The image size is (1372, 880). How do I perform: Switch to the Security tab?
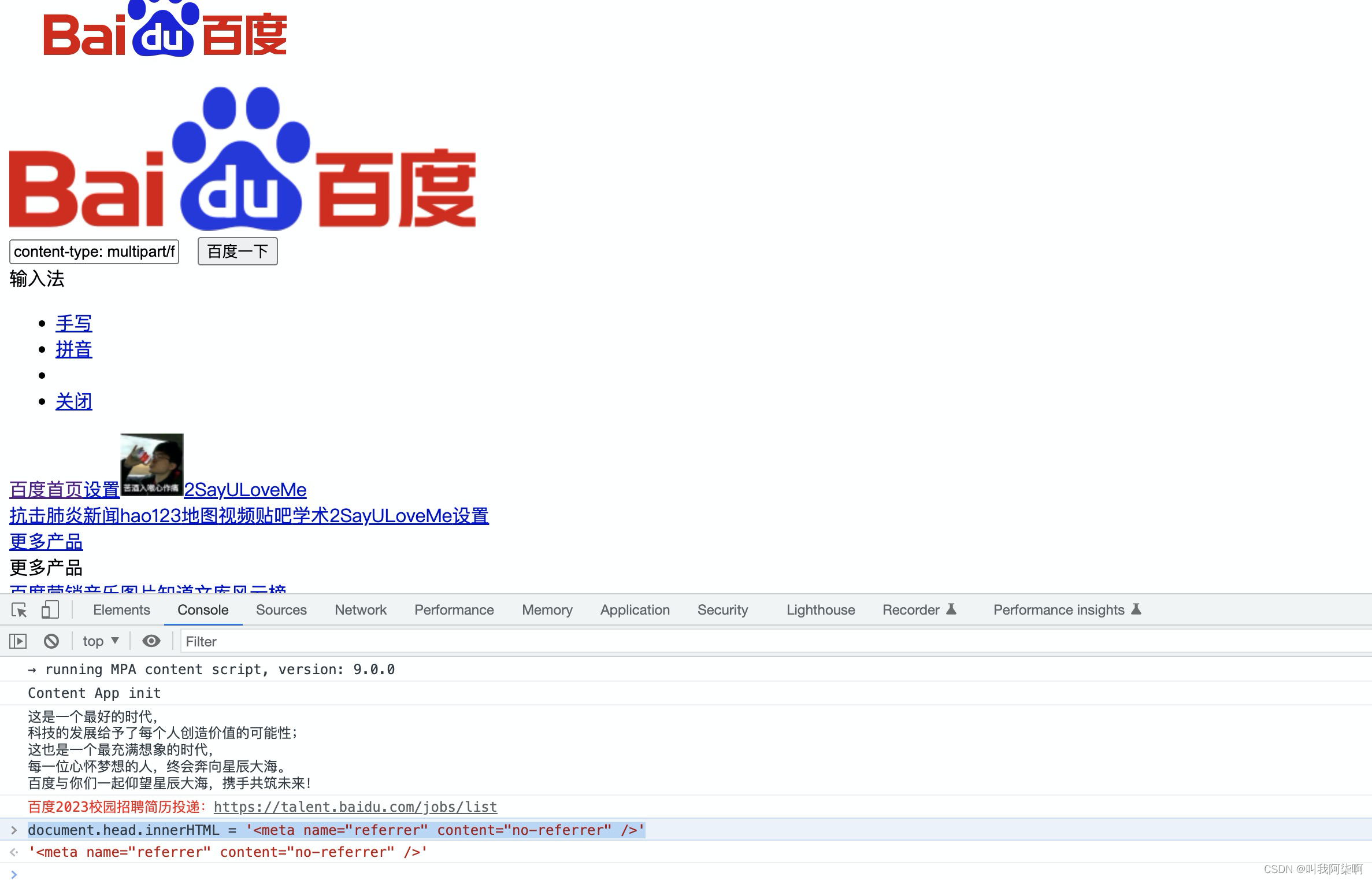click(722, 610)
